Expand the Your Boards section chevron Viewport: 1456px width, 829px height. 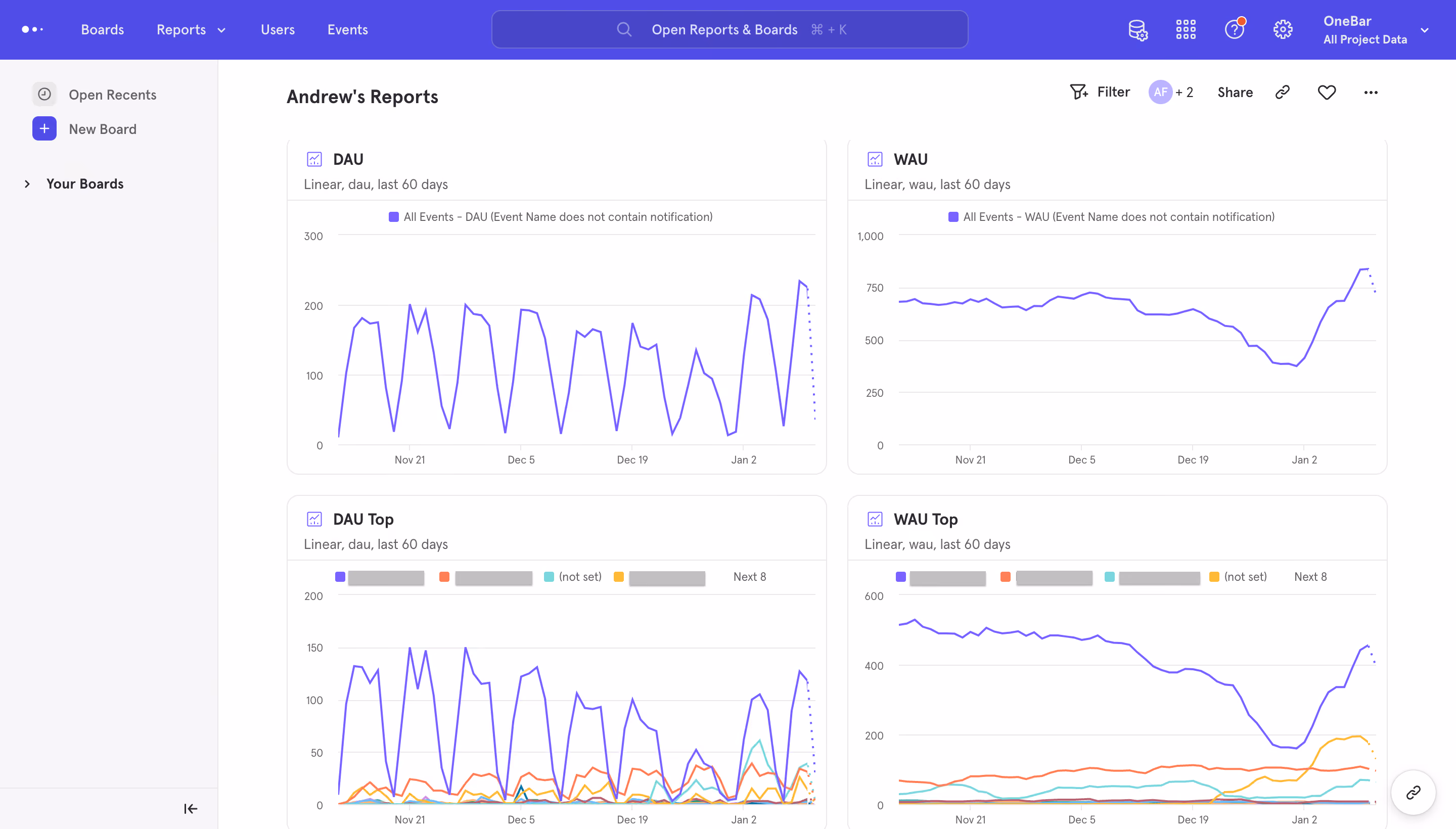point(27,184)
